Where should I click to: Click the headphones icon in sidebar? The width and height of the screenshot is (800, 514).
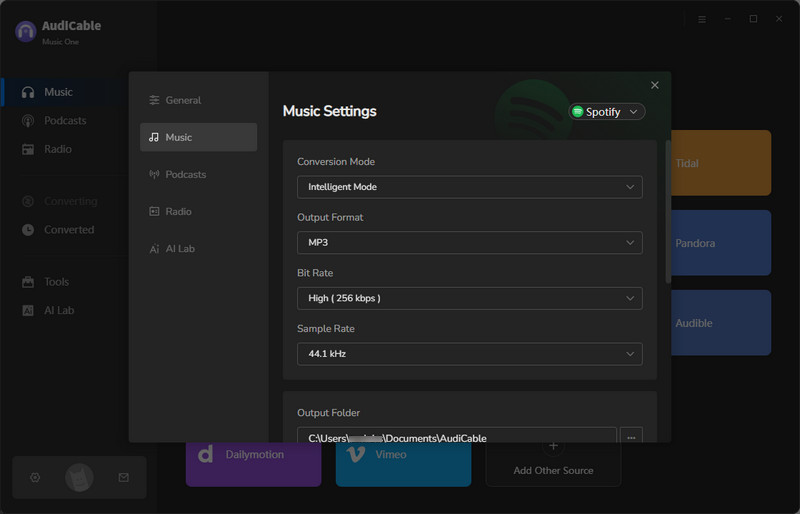28,92
